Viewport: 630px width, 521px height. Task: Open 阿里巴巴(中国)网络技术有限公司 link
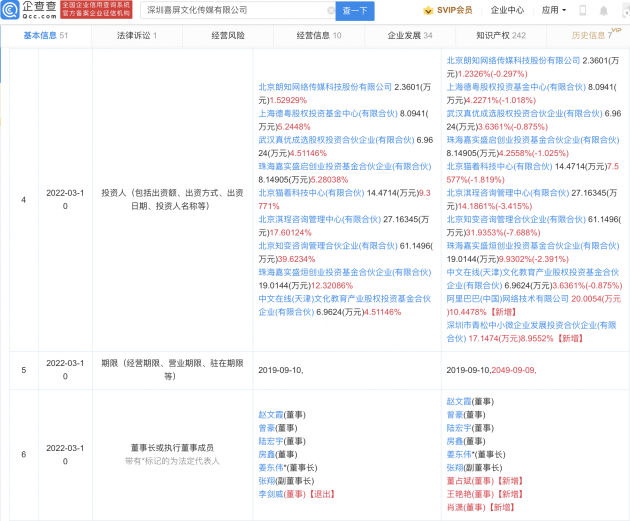pyautogui.click(x=507, y=298)
